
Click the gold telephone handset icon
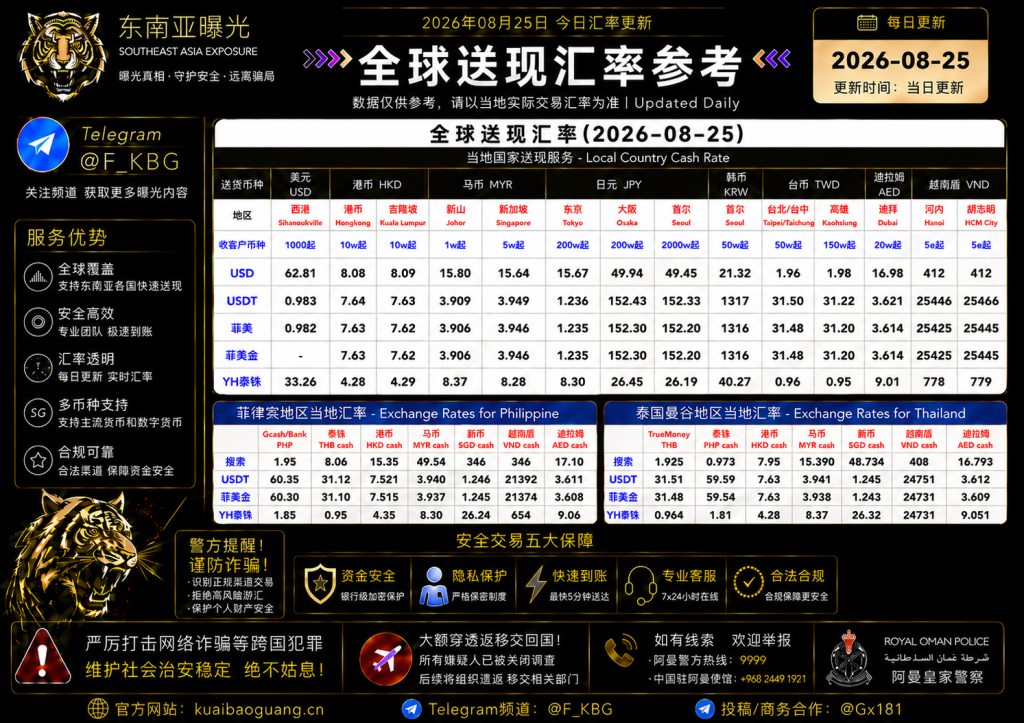click(620, 651)
